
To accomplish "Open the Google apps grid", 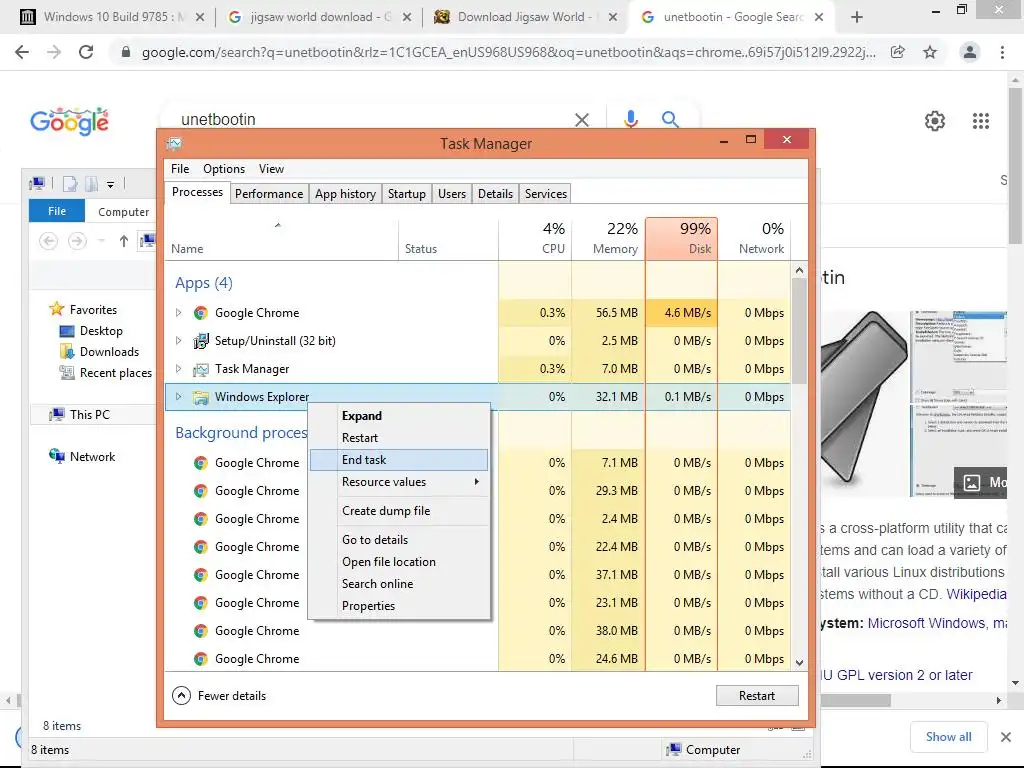I will pyautogui.click(x=981, y=121).
